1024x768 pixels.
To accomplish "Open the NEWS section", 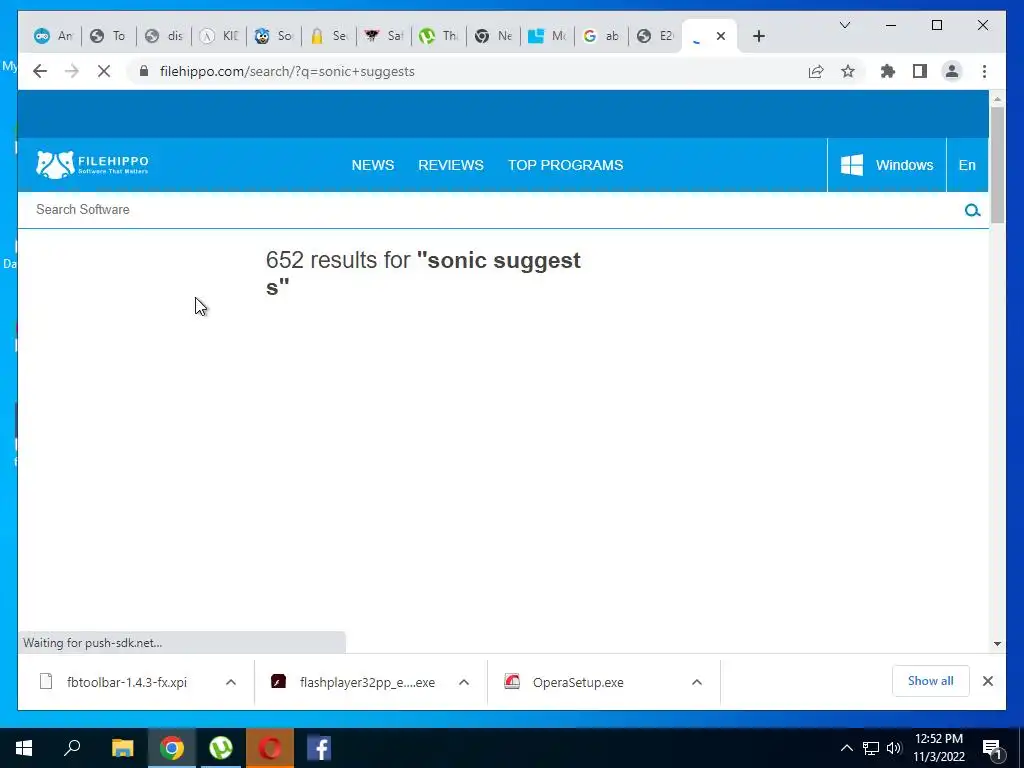I will (373, 165).
